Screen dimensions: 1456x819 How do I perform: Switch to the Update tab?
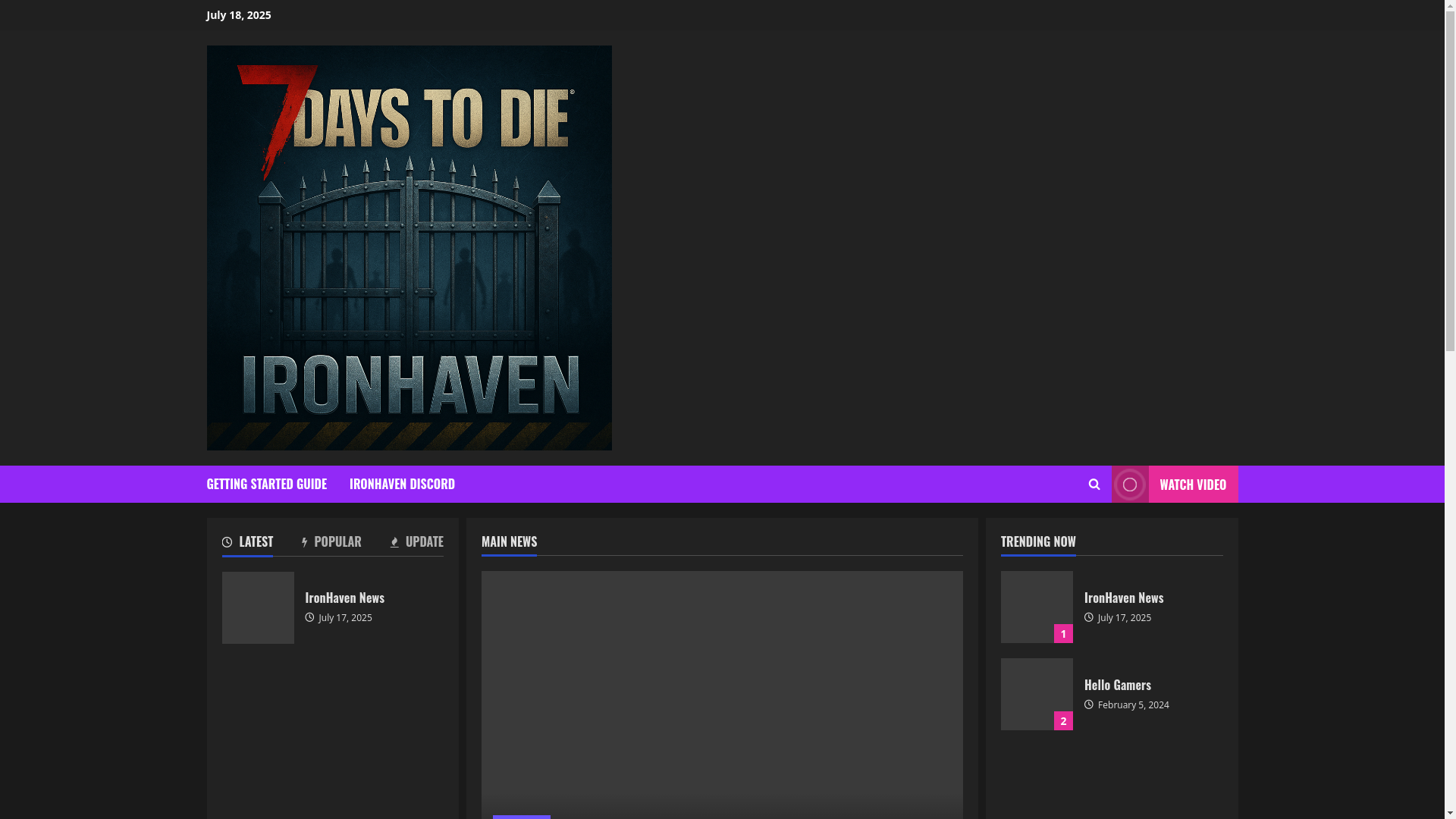(416, 541)
